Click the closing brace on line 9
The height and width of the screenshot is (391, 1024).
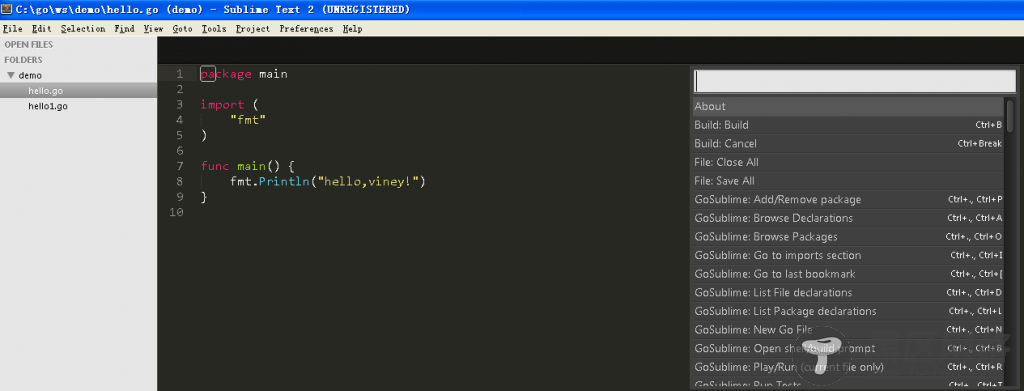[204, 196]
